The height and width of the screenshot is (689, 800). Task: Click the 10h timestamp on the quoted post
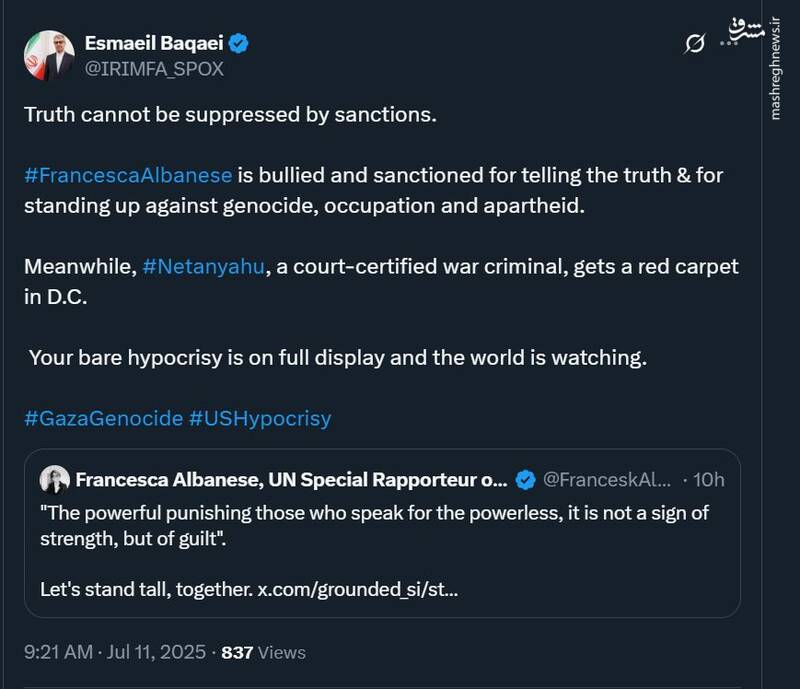tap(709, 480)
